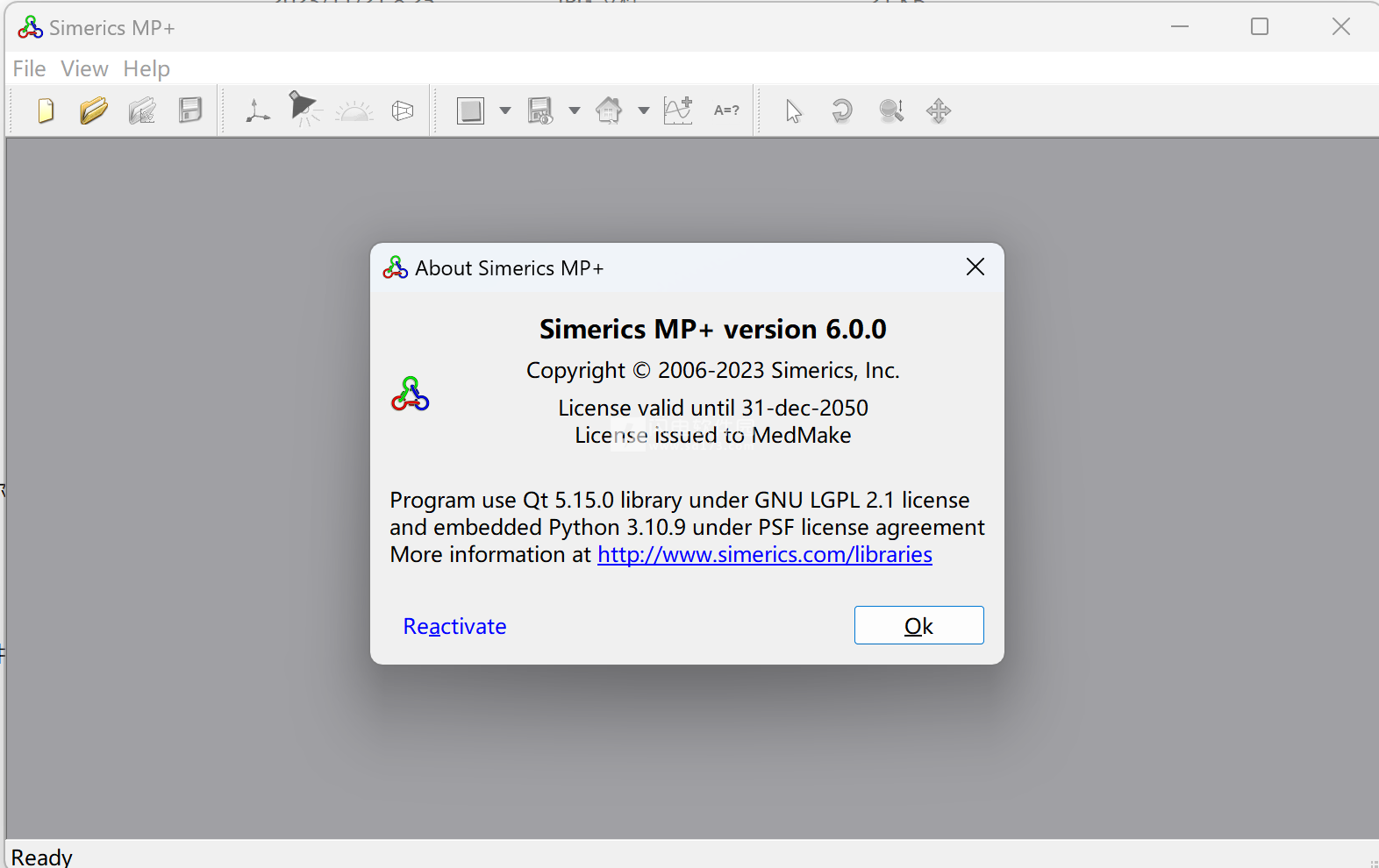Click the Reactivate license link
Viewport: 1379px width, 868px height.
(x=454, y=626)
